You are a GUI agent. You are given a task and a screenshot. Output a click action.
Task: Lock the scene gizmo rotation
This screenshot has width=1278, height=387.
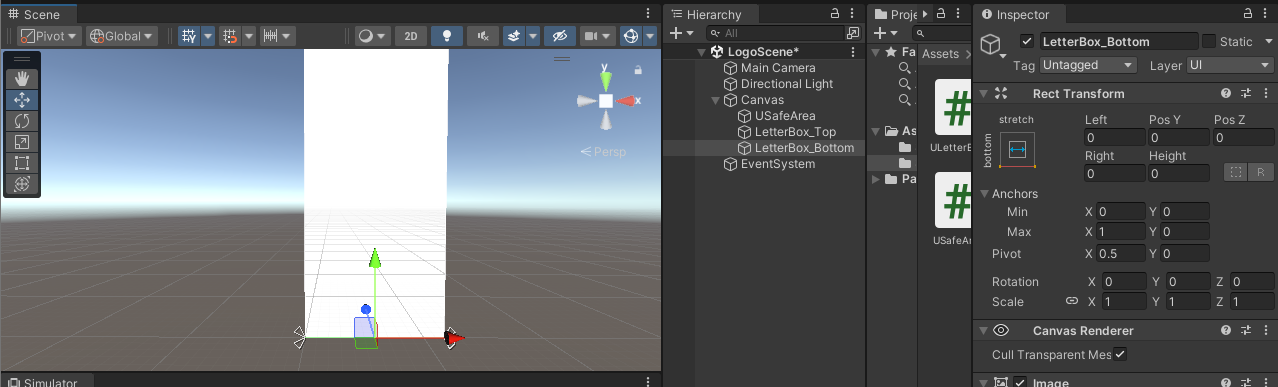click(638, 70)
